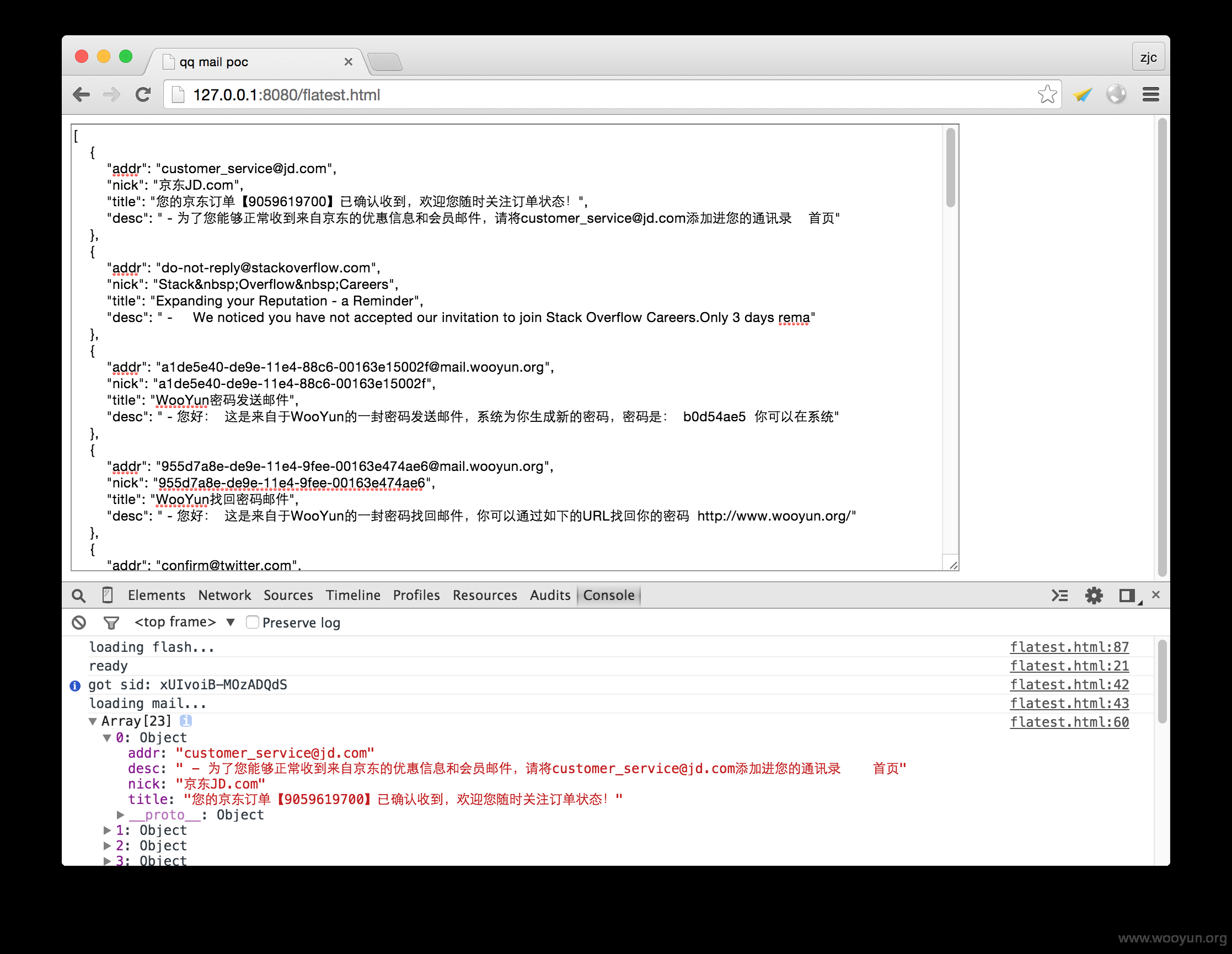Click the customer_service@jd.com addr line in textarea
The image size is (1232, 954).
222,168
